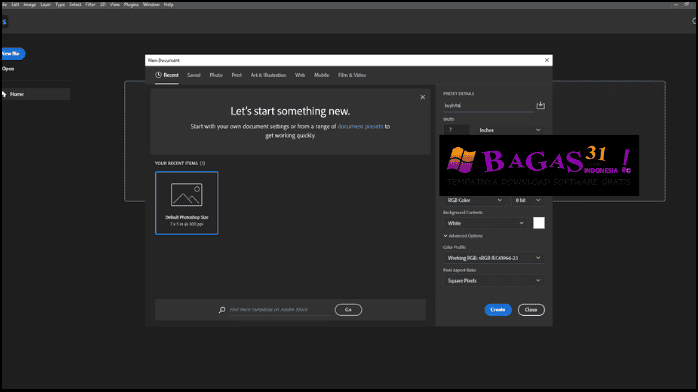The height and width of the screenshot is (392, 698).
Task: Click the search magnifier icon near Adobe Stock field
Action: 222,310
